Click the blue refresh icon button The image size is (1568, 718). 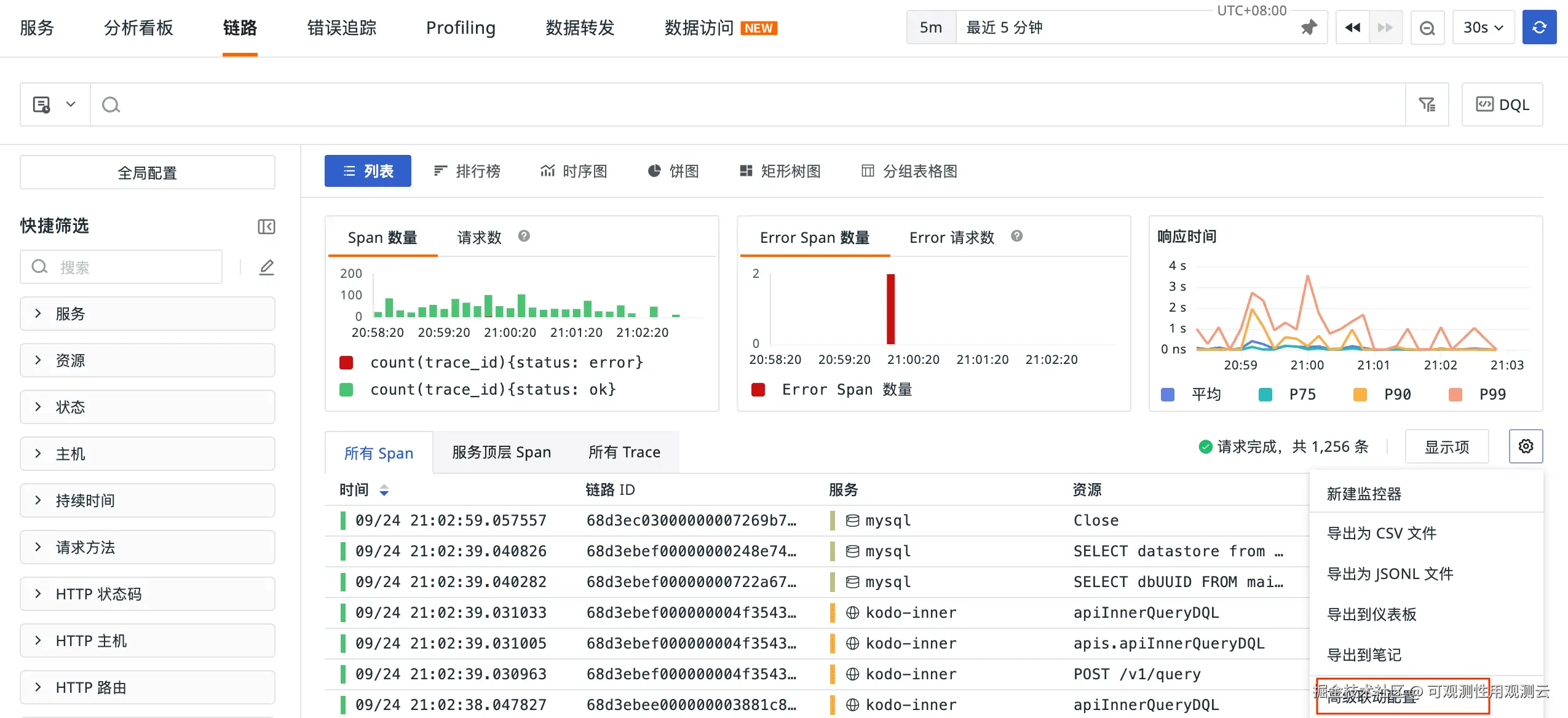[x=1538, y=28]
